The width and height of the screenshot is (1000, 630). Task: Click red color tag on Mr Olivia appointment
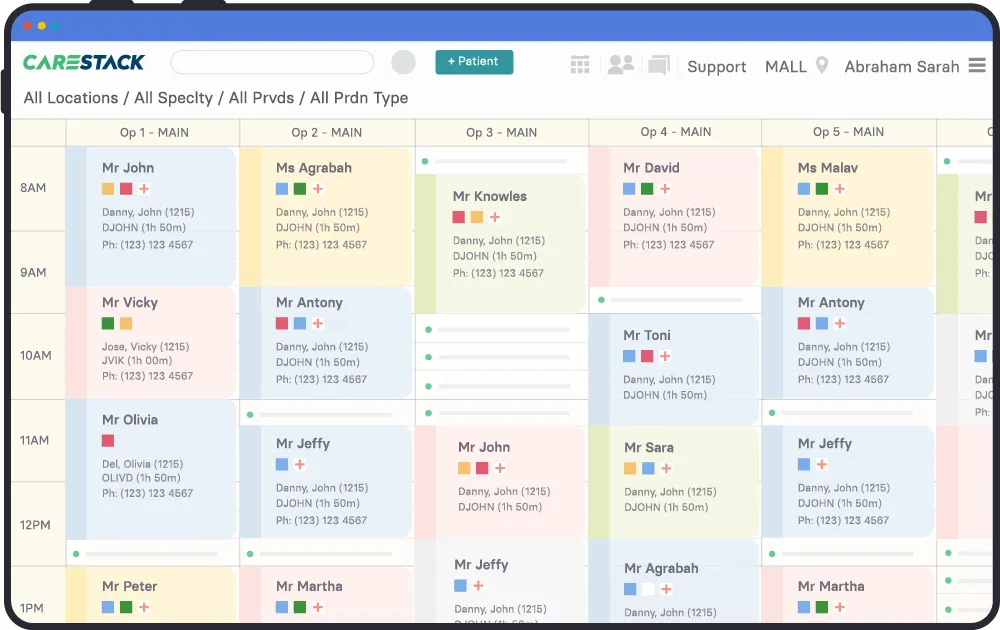(108, 441)
